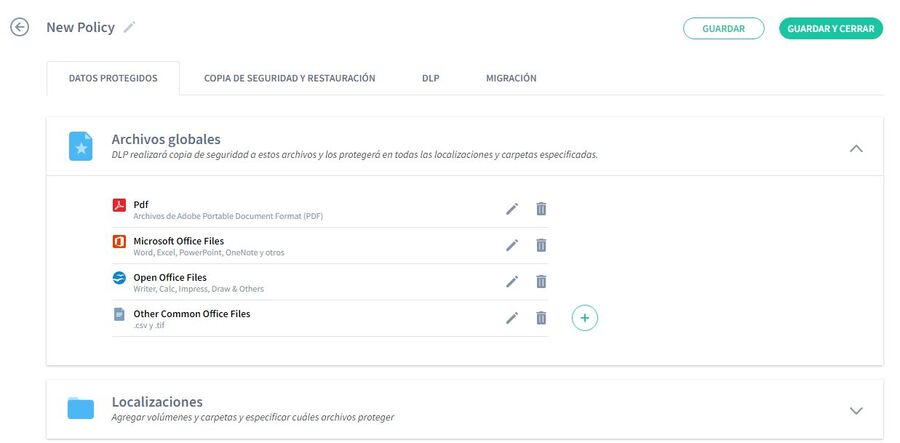
Task: Select the Localizaciones folder icon
Action: pos(80,408)
